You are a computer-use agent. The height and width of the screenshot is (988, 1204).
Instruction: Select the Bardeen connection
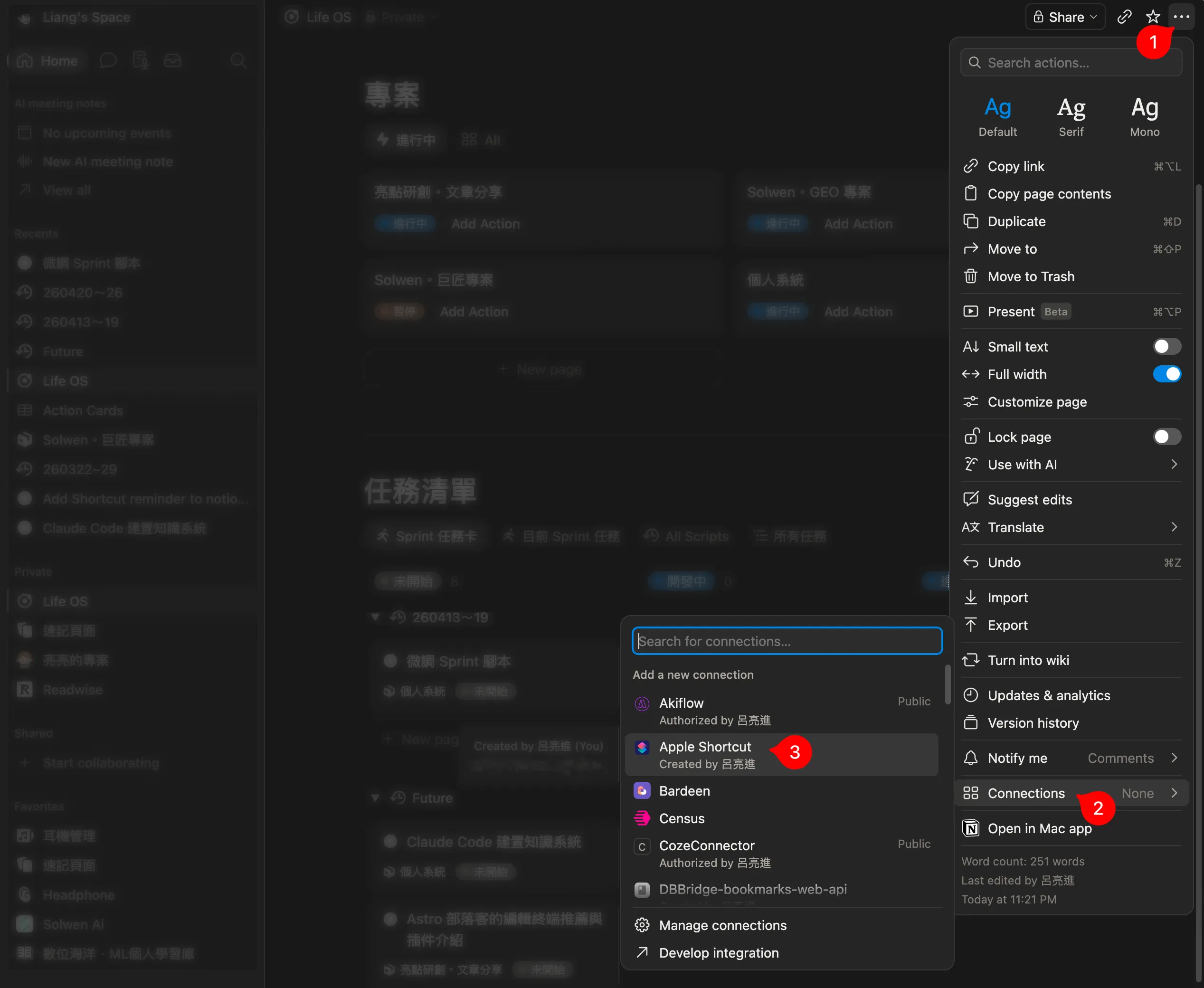[781, 791]
